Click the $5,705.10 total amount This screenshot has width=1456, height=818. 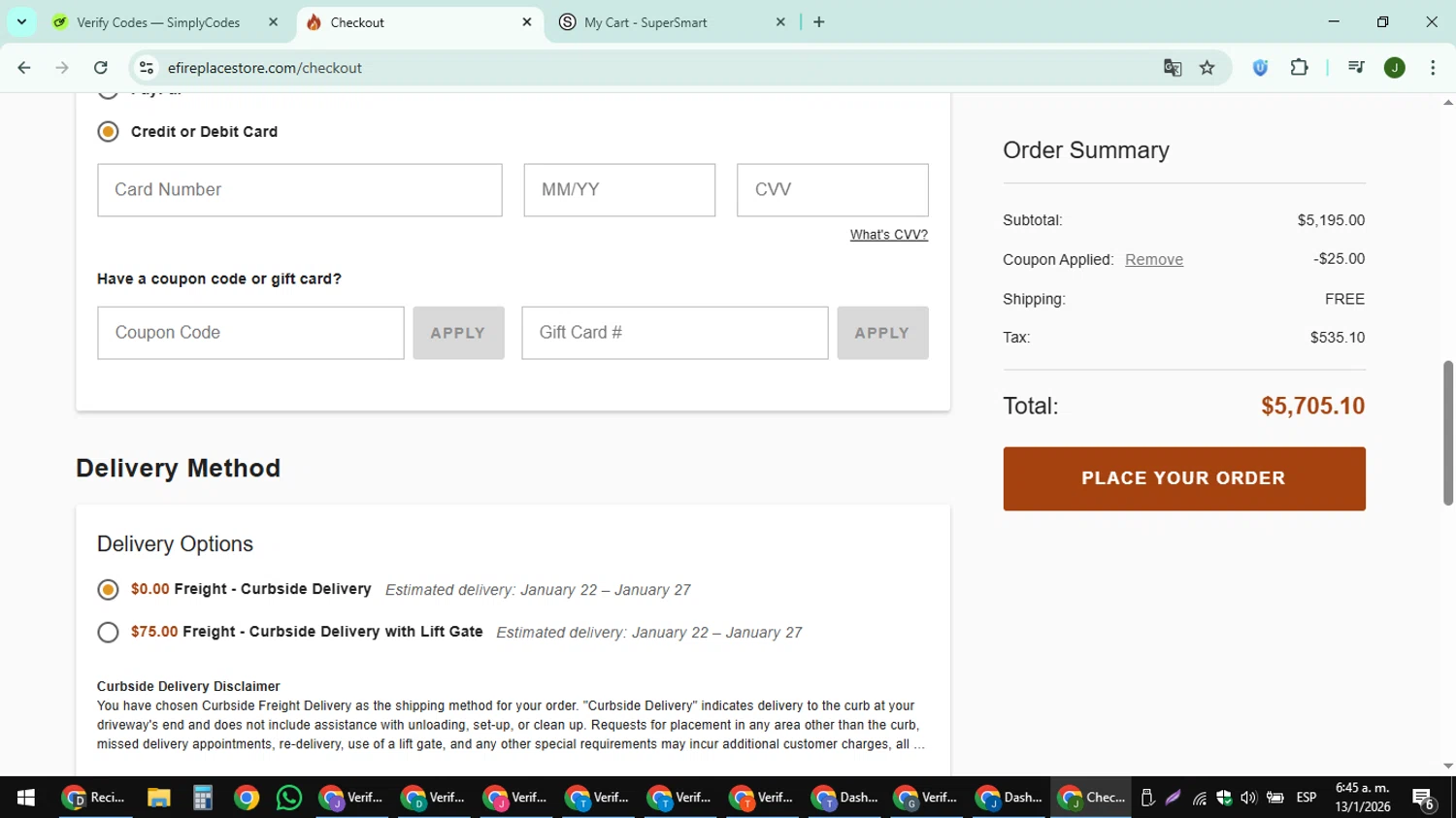[x=1312, y=406]
